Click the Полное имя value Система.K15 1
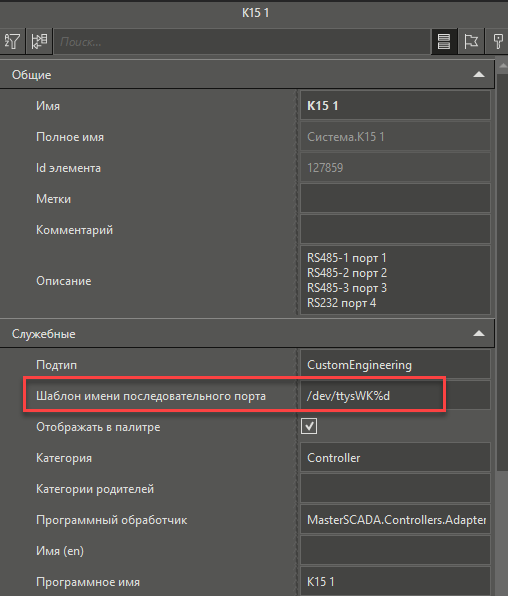This screenshot has width=508, height=596. point(395,136)
